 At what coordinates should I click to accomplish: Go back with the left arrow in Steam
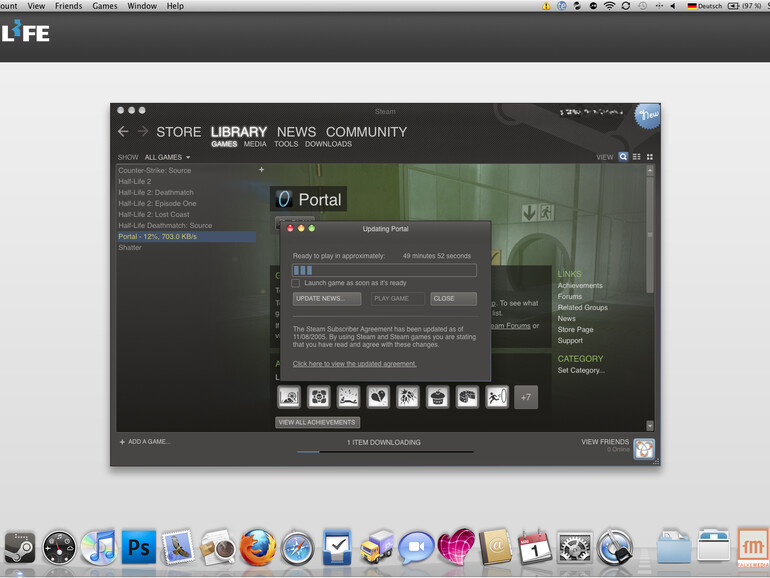(x=123, y=131)
